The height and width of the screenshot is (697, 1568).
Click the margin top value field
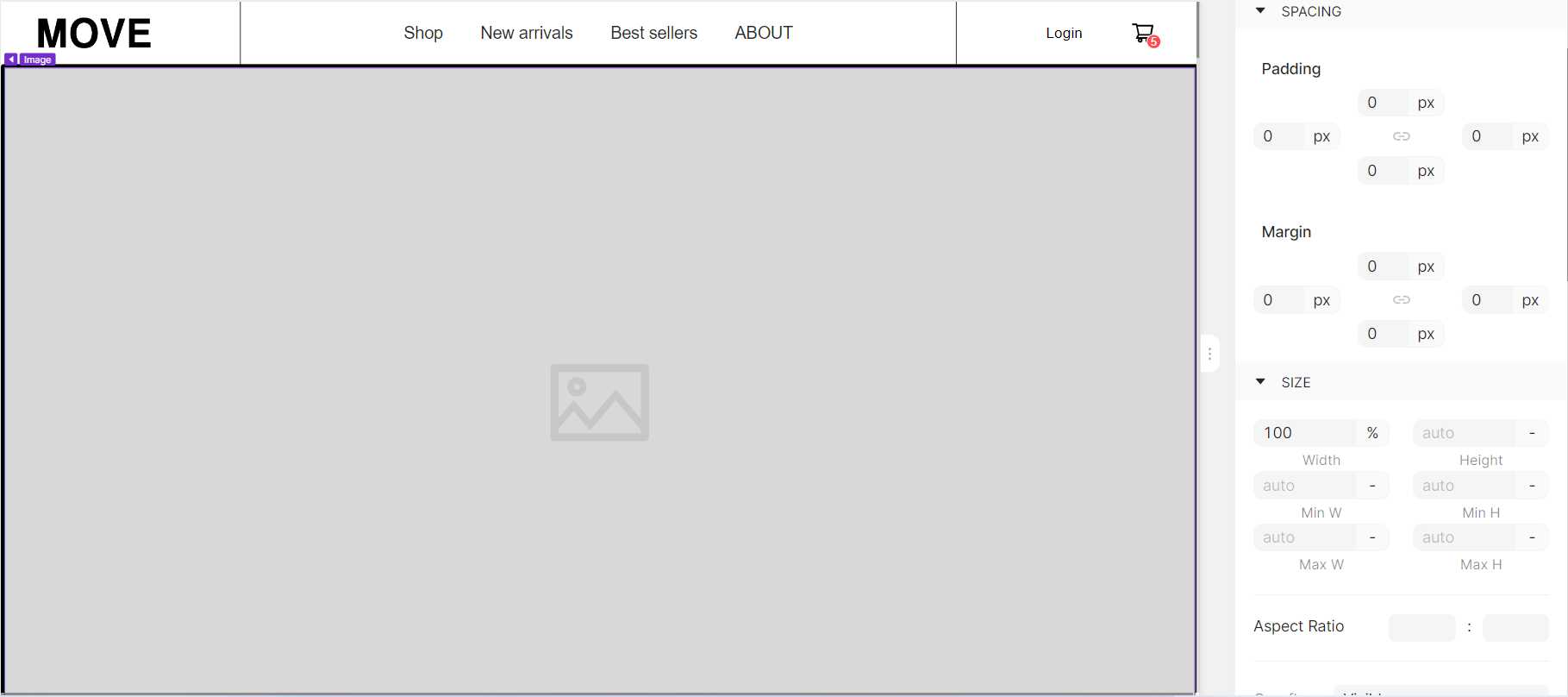[1384, 267]
